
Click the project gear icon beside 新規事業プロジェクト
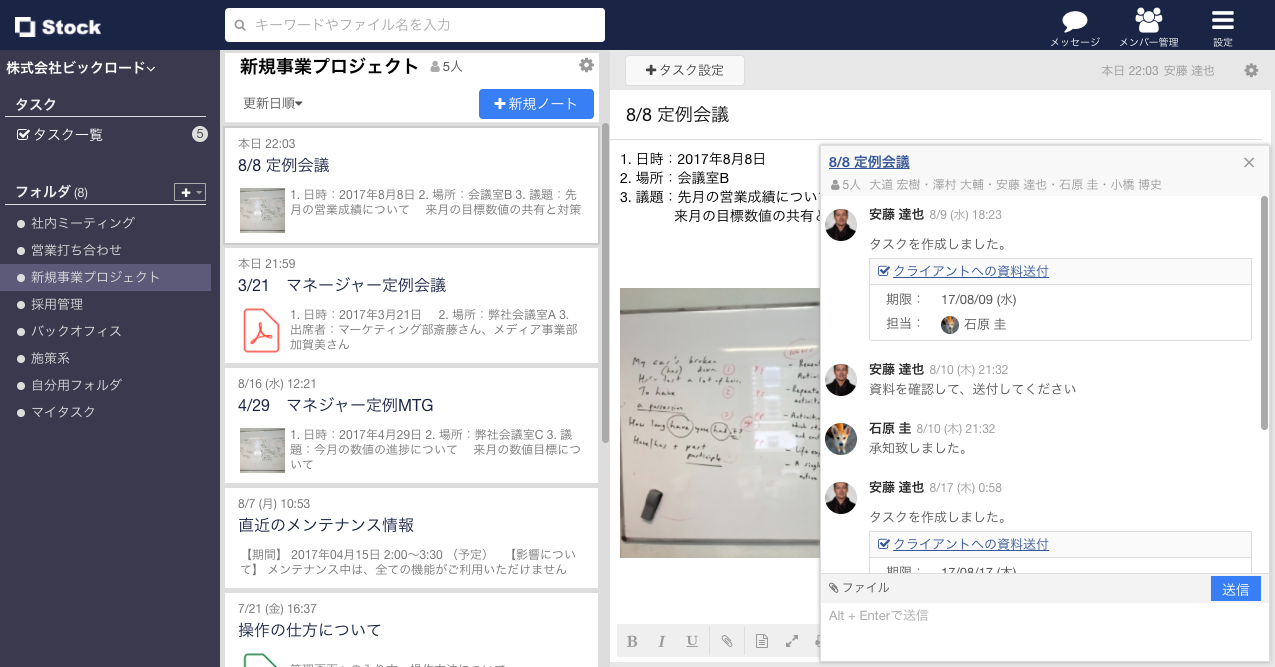tap(586, 65)
